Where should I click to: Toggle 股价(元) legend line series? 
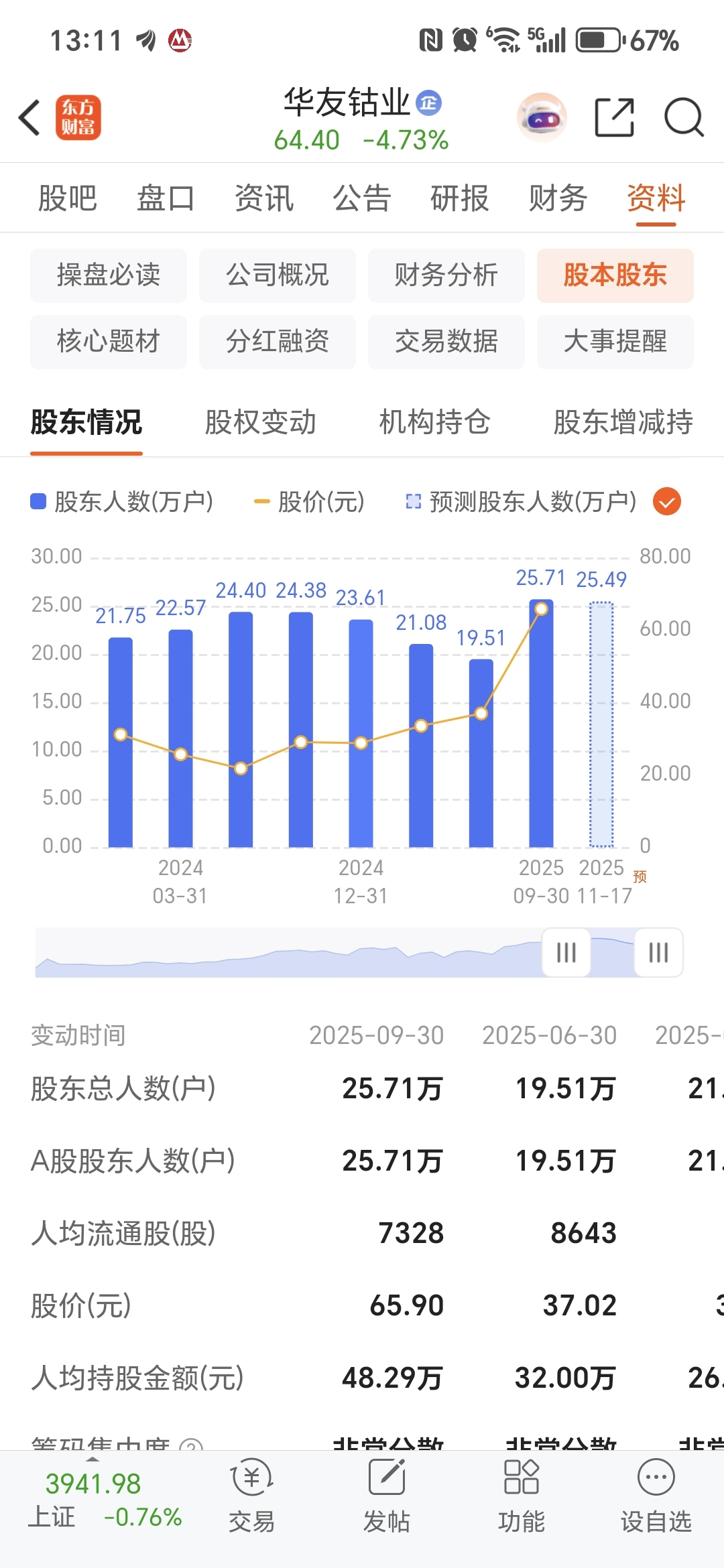click(x=309, y=501)
